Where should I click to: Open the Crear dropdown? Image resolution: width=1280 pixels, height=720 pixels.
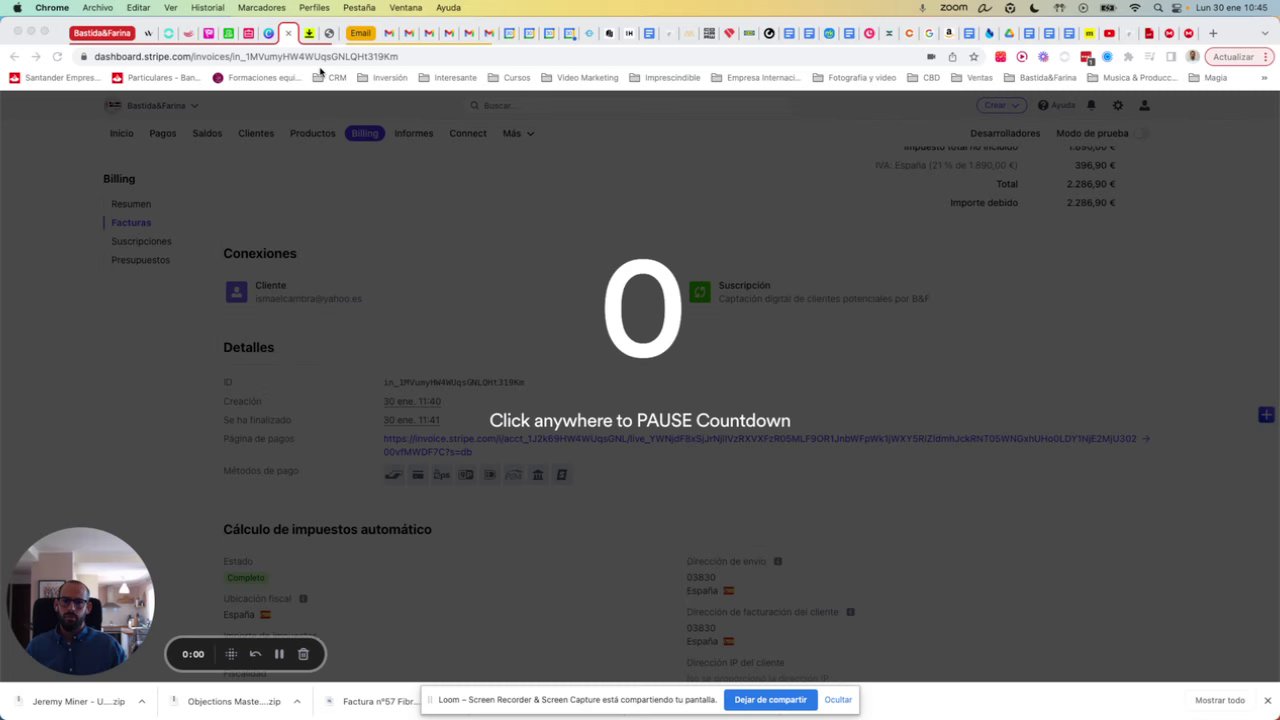coord(1001,105)
